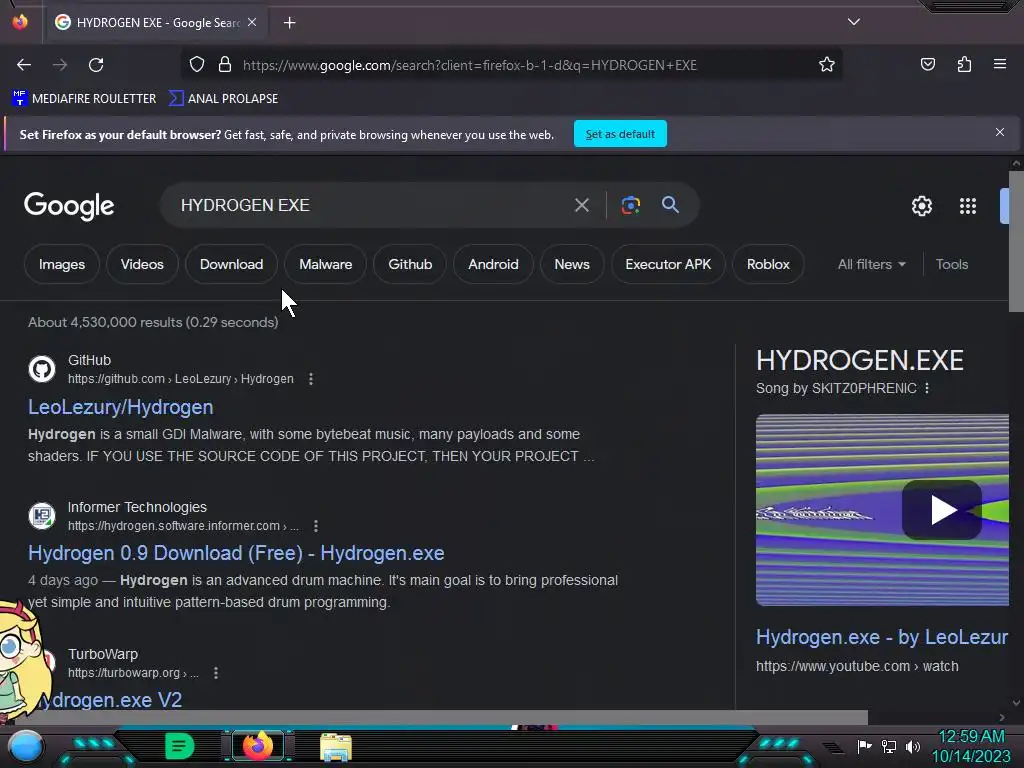1024x768 pixels.
Task: Click the padlock site security icon
Action: [225, 65]
